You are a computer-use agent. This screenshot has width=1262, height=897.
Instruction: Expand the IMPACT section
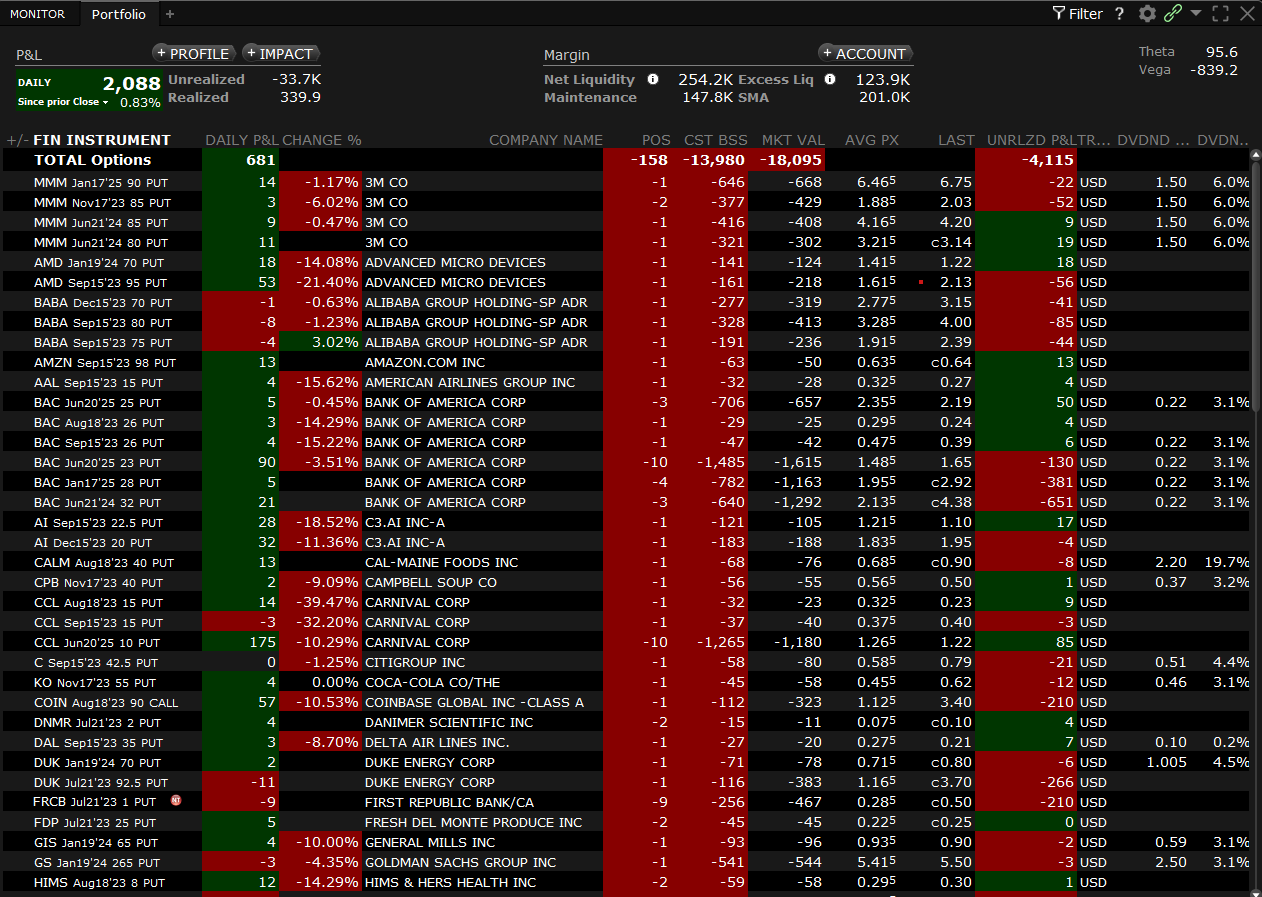click(281, 54)
